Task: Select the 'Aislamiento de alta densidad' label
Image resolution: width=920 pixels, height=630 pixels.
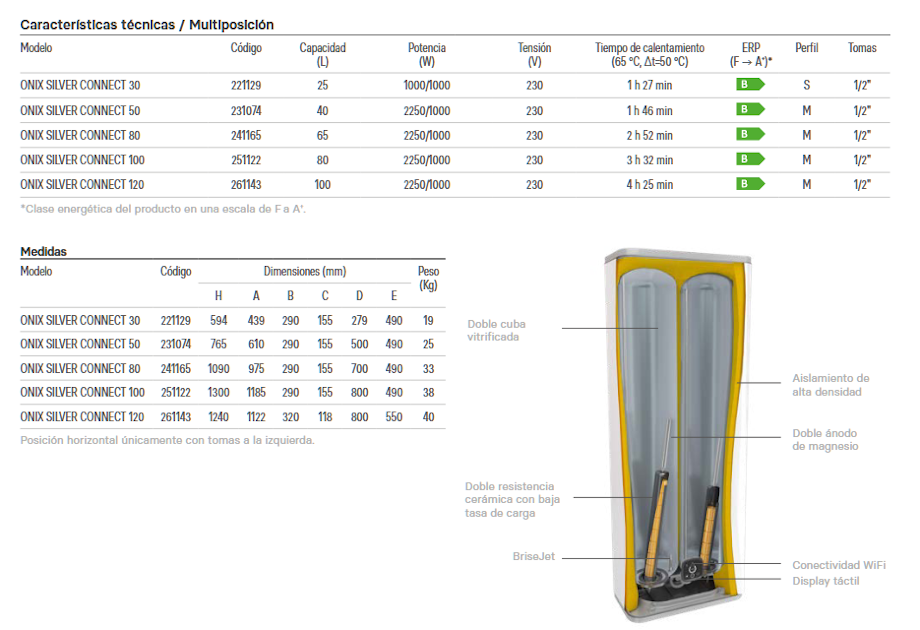Action: 830,385
